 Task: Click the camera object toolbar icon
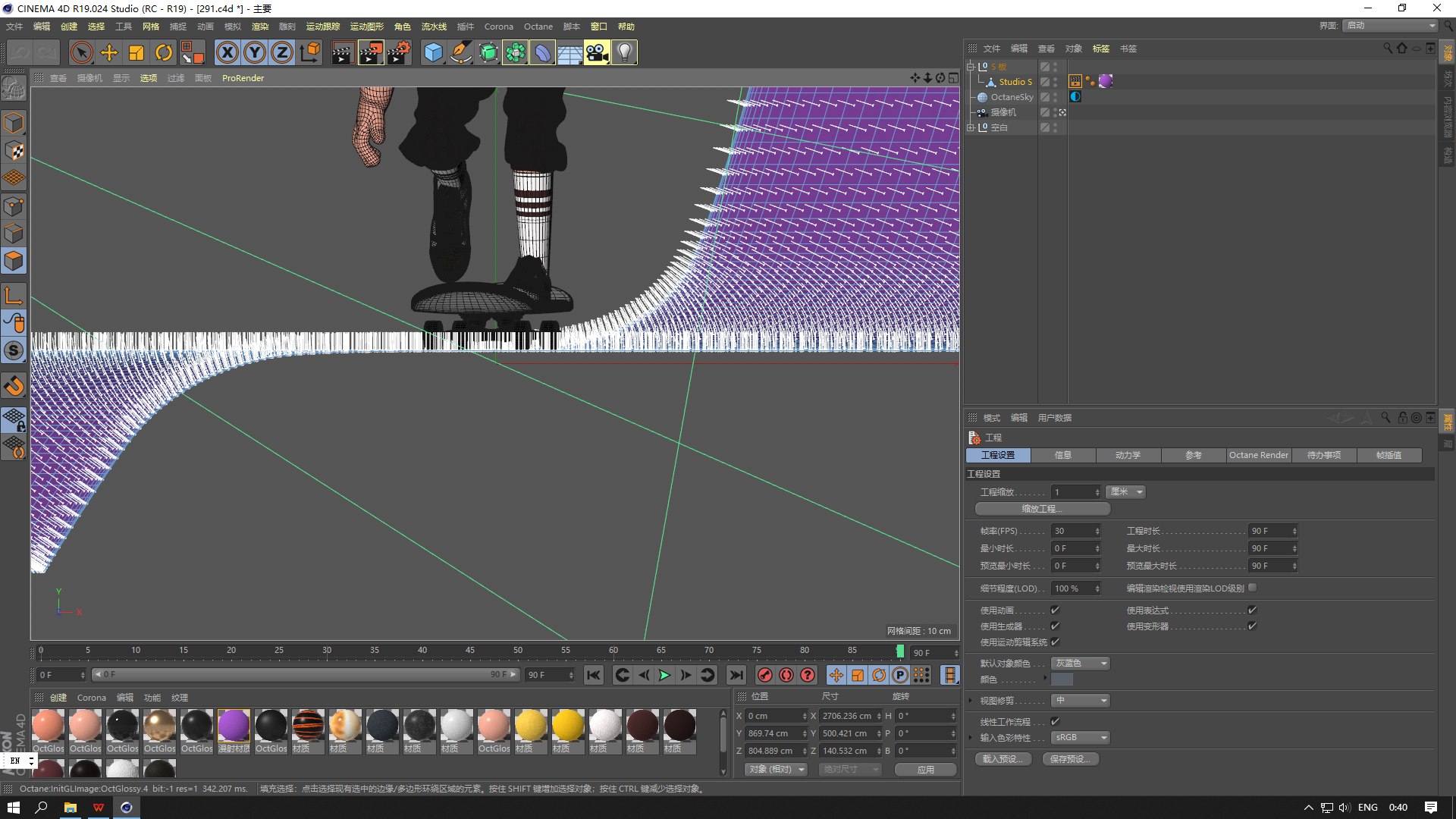pos(597,52)
